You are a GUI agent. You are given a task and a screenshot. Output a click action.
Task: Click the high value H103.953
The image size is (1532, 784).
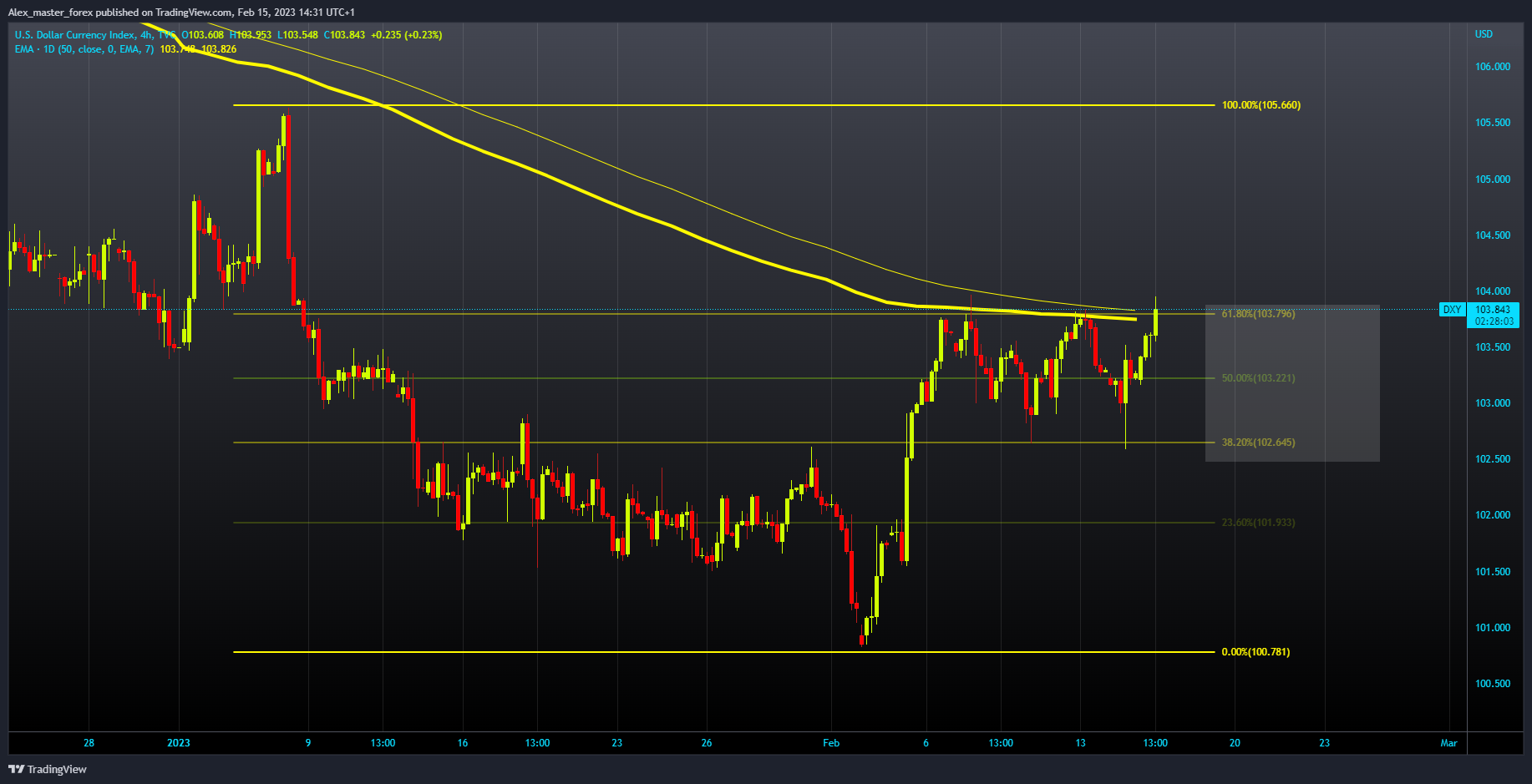[x=251, y=35]
